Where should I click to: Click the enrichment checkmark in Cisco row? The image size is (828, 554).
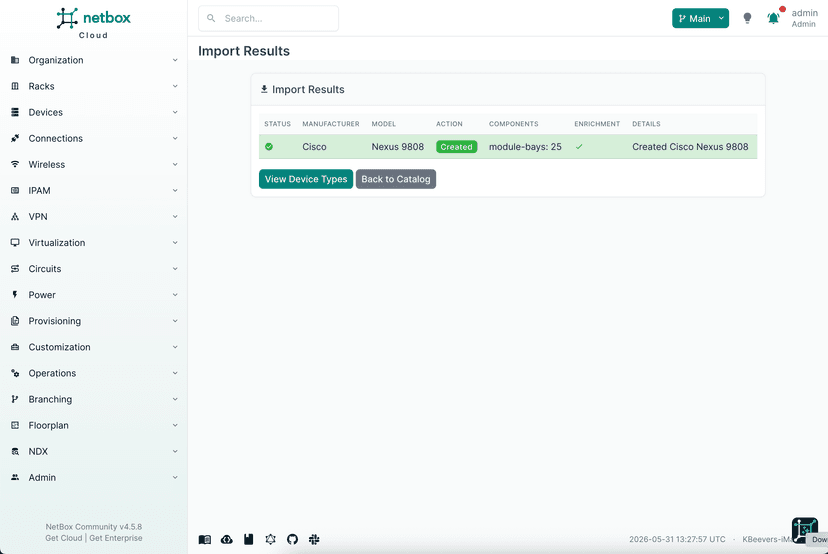pos(579,147)
